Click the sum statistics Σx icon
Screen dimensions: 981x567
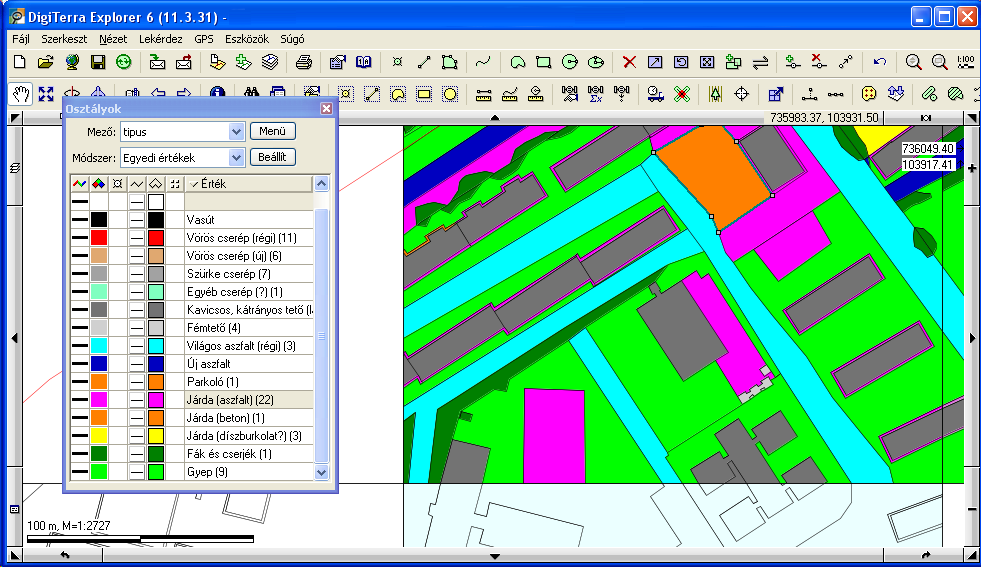[596, 94]
